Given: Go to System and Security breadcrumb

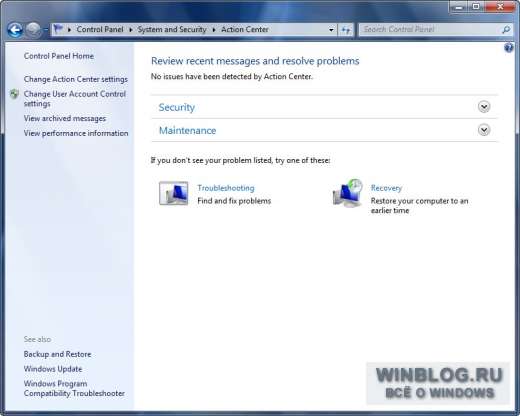Looking at the screenshot, I should 172,29.
